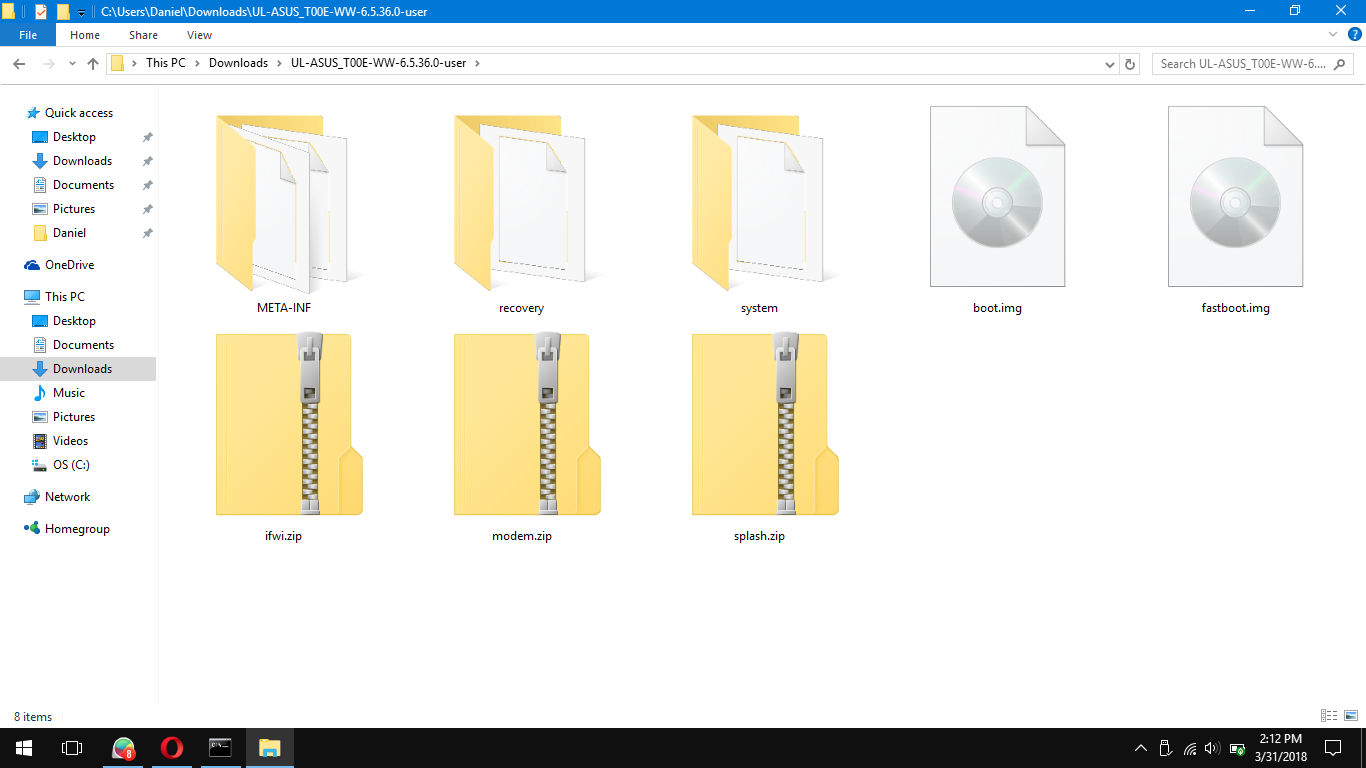Open the Share ribbon tab
The height and width of the screenshot is (768, 1366).
point(143,34)
